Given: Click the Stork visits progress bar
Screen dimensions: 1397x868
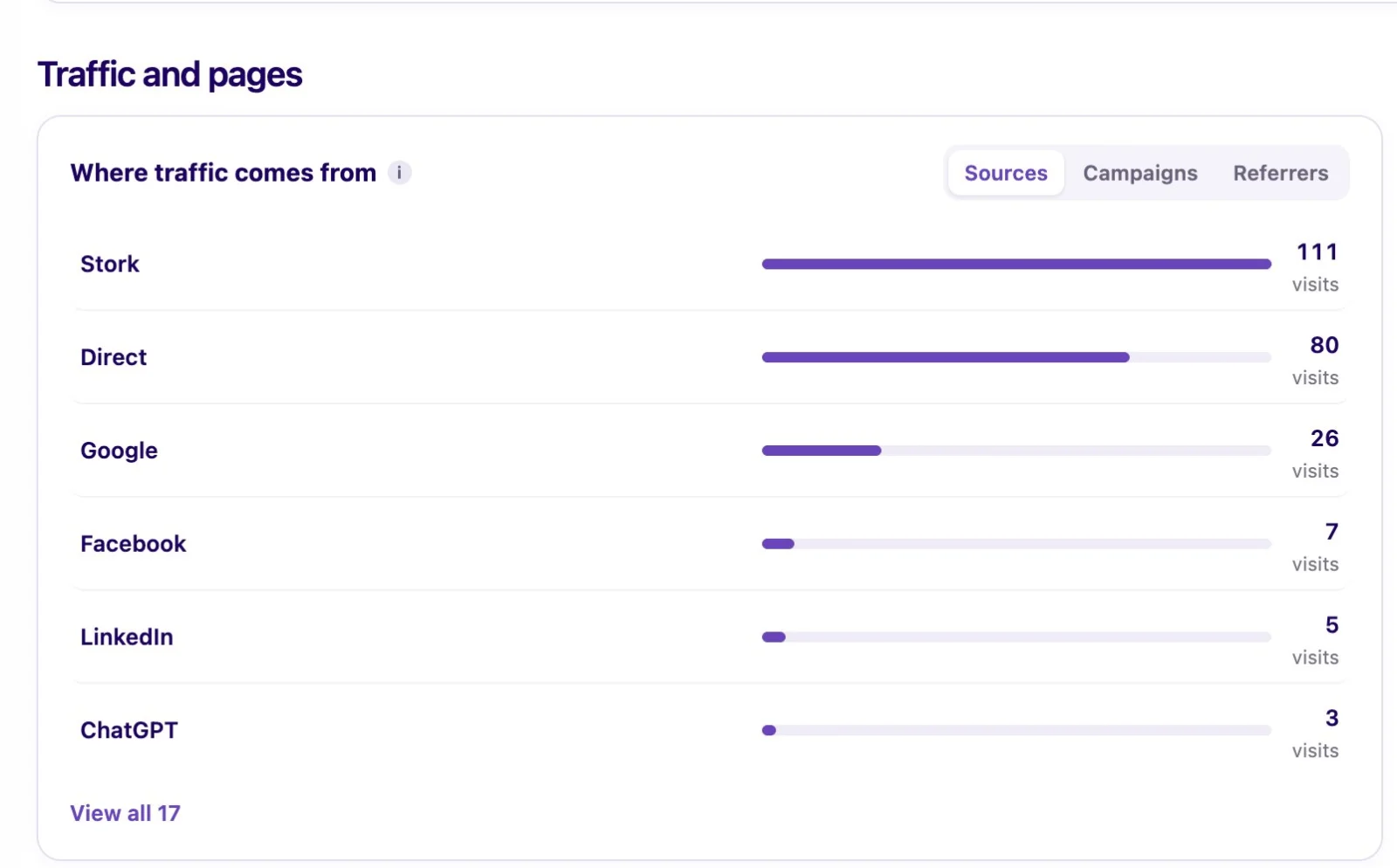Looking at the screenshot, I should [x=1016, y=264].
